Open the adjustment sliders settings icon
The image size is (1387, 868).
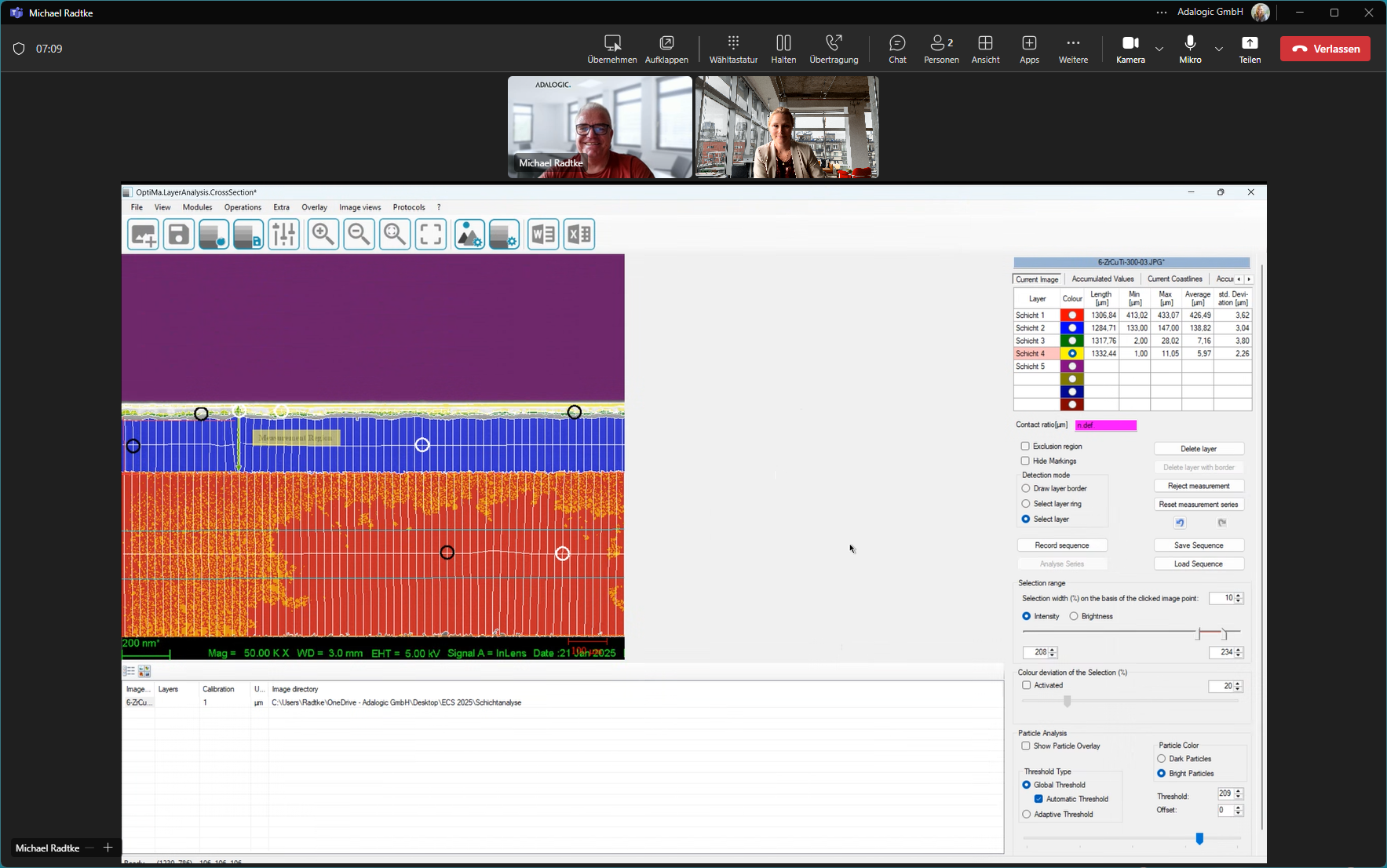coord(283,235)
